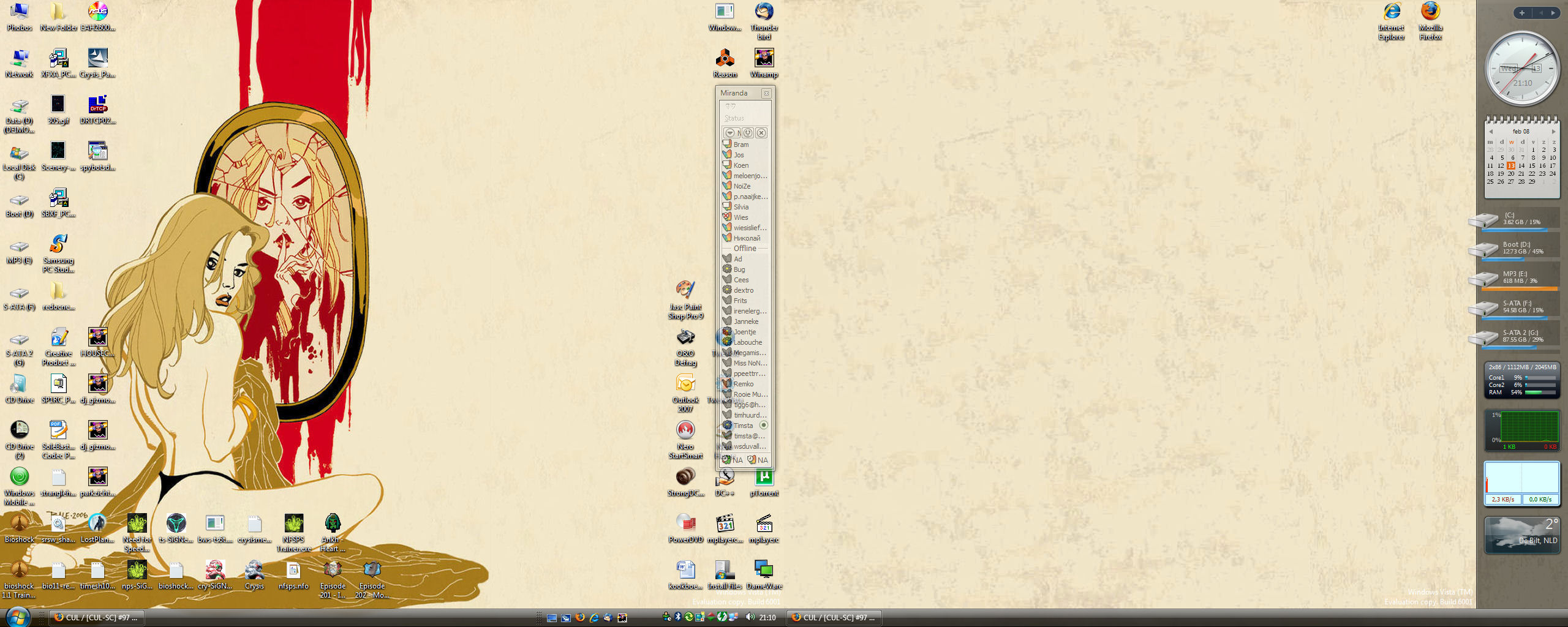Add a gadget with sidebar plus button
This screenshot has height=627, width=1568.
pos(1521,13)
